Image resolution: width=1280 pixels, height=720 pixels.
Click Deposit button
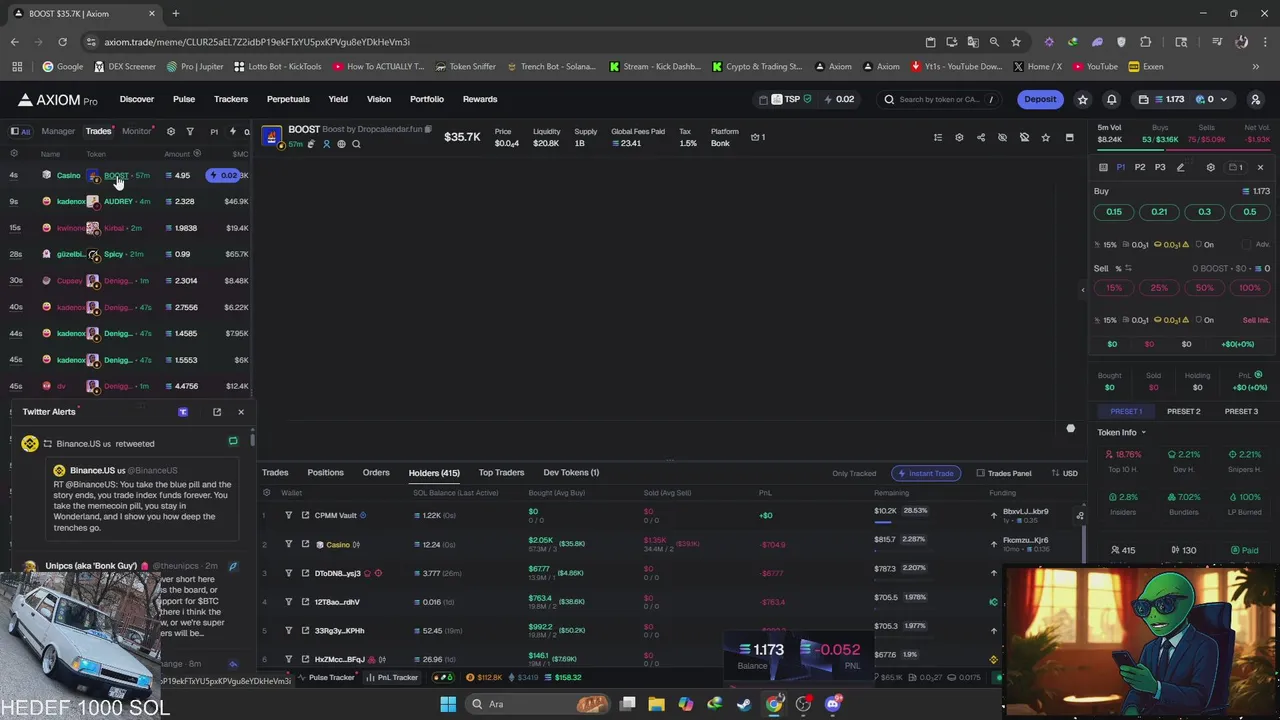click(1040, 99)
